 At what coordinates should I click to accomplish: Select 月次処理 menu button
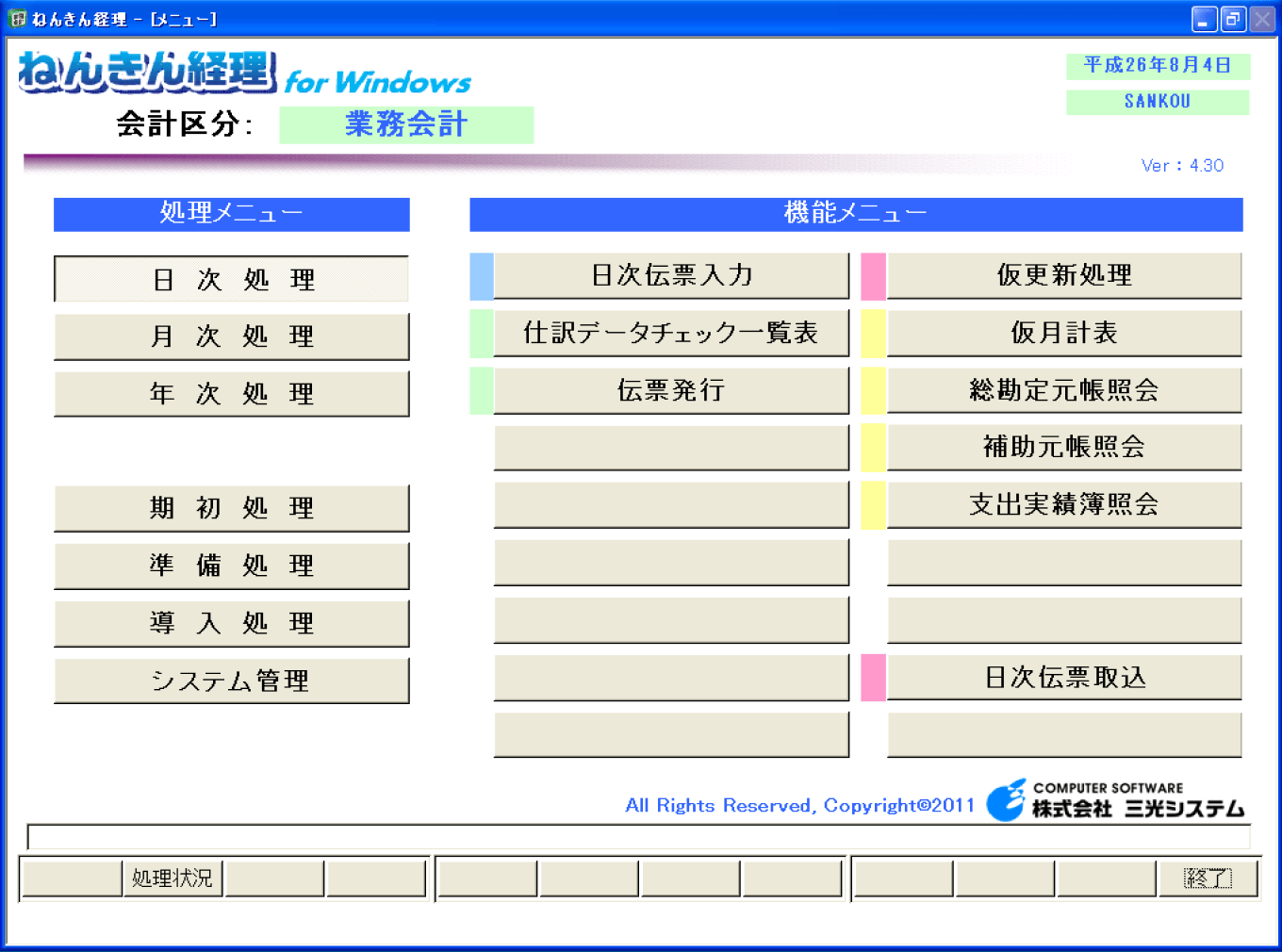click(x=232, y=336)
